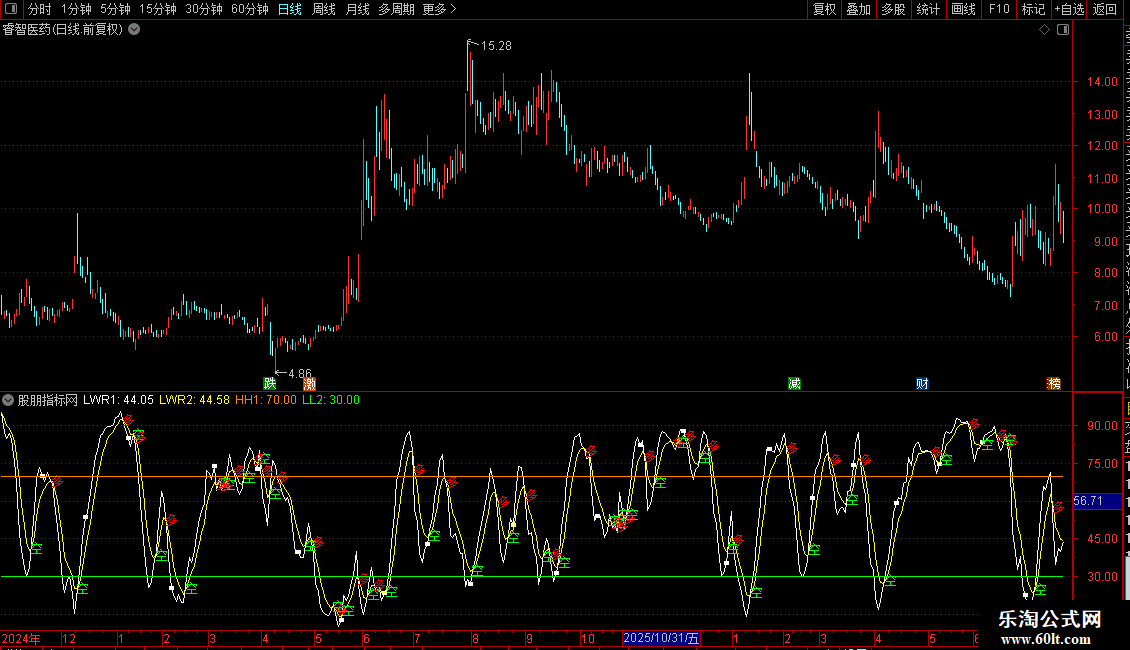Click the 30.00 indicator axis label
The image size is (1130, 650).
(x=1103, y=576)
